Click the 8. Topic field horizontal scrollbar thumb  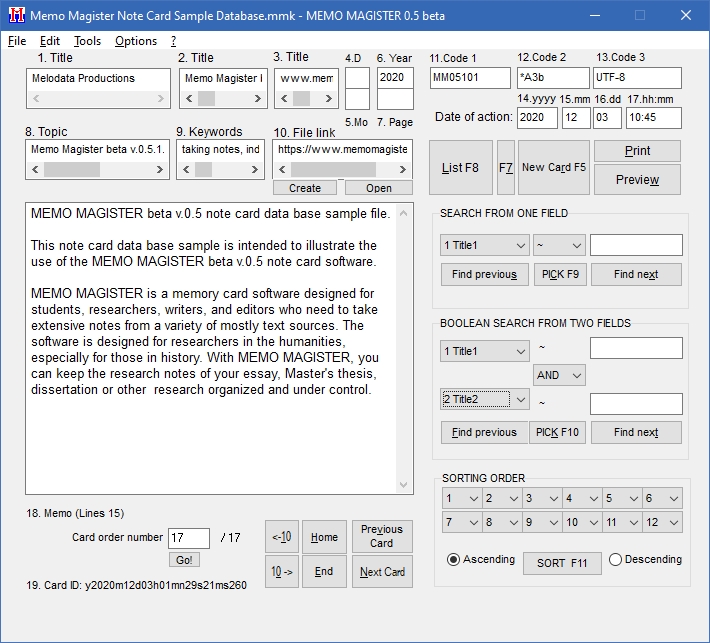pyautogui.click(x=72, y=169)
